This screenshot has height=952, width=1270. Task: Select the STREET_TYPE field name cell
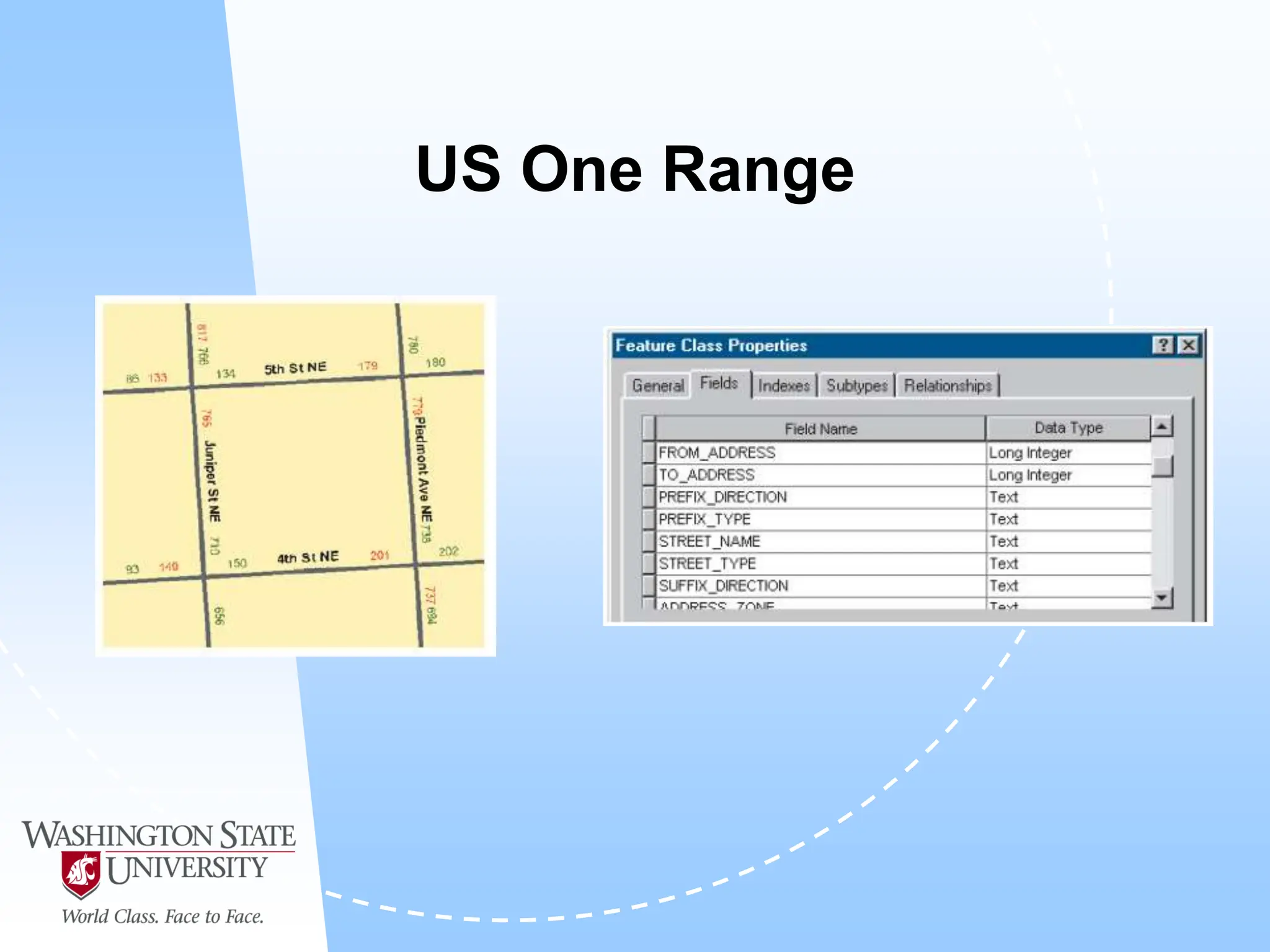820,564
